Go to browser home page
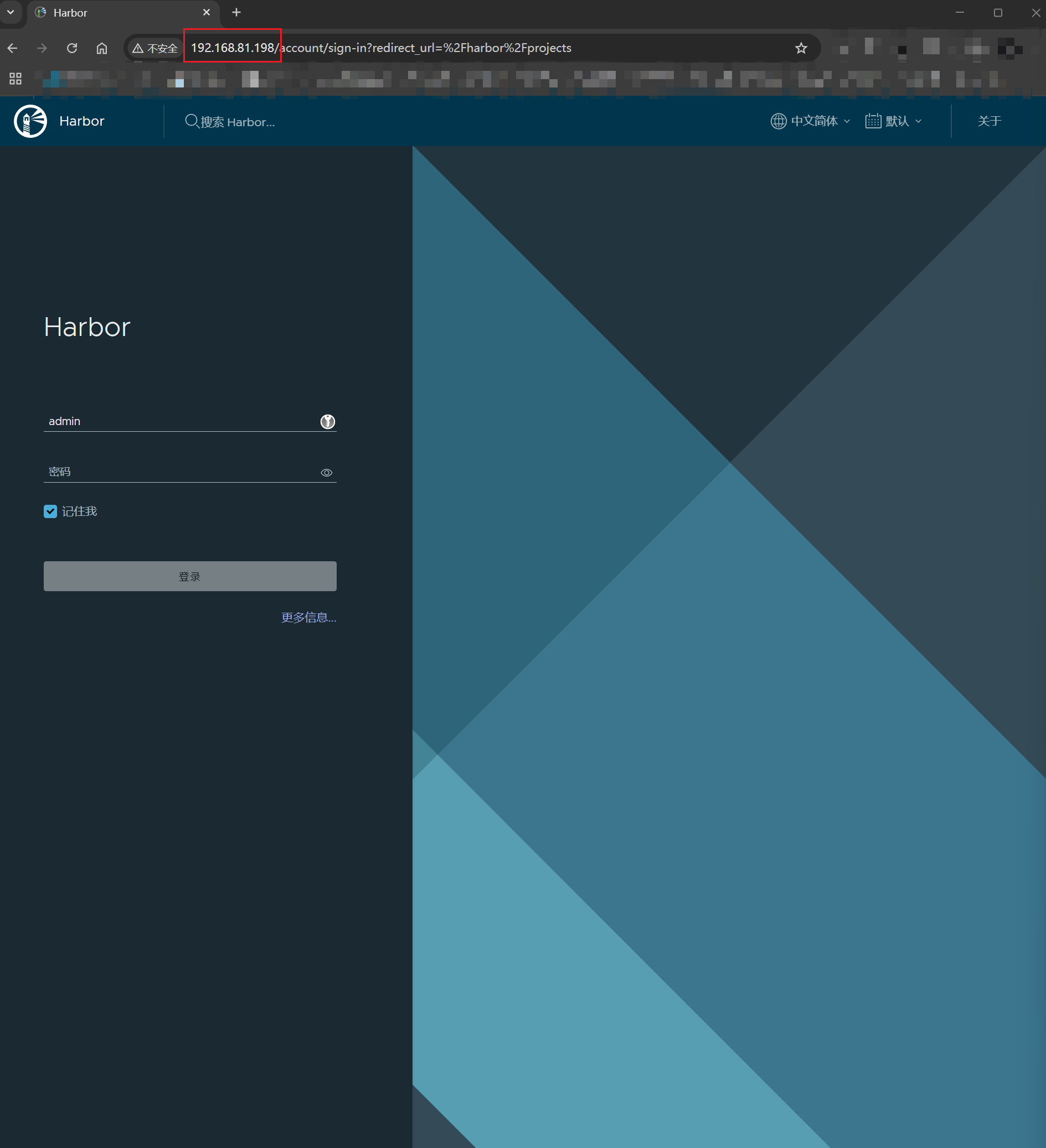This screenshot has height=1148, width=1046. pyautogui.click(x=101, y=48)
